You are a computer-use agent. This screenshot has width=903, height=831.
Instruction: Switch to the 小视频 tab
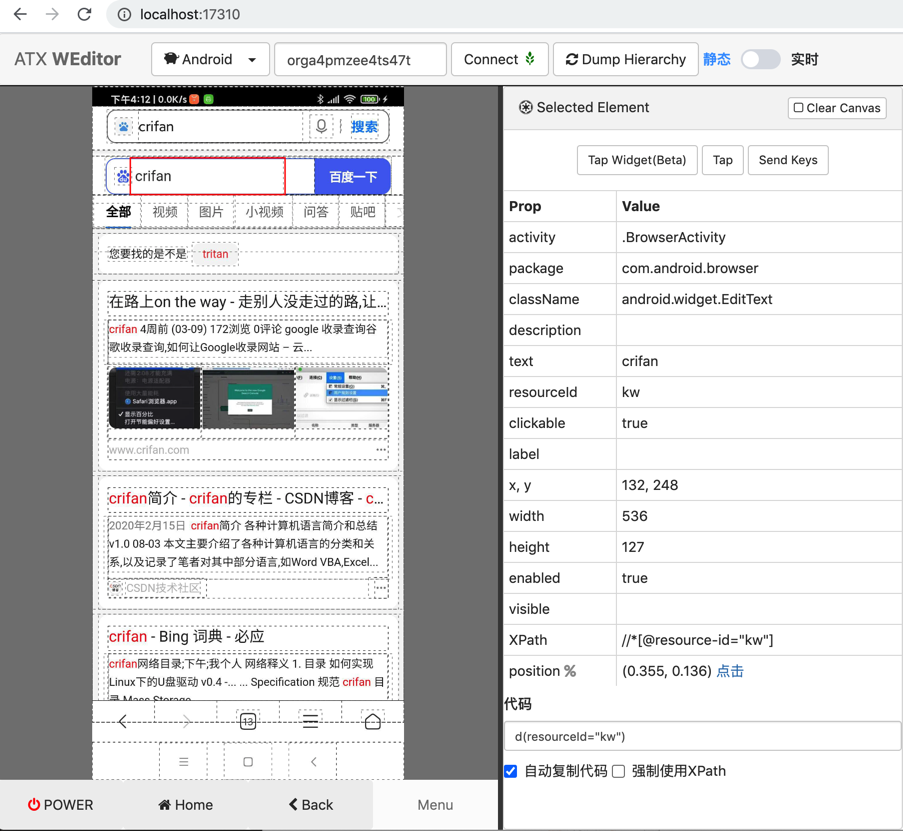(264, 212)
